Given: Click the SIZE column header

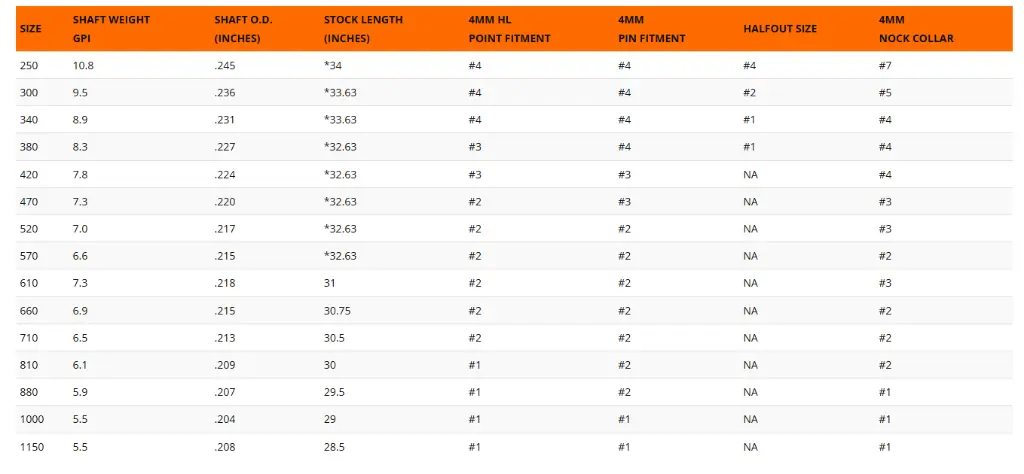Looking at the screenshot, I should [x=30, y=29].
